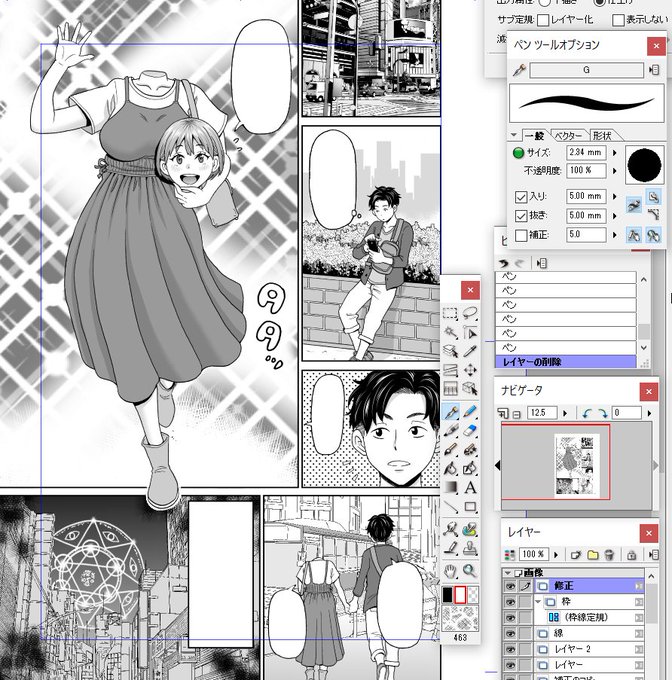This screenshot has height=680, width=672.
Task: Rotate view right in Navigator
Action: pyautogui.click(x=603, y=413)
